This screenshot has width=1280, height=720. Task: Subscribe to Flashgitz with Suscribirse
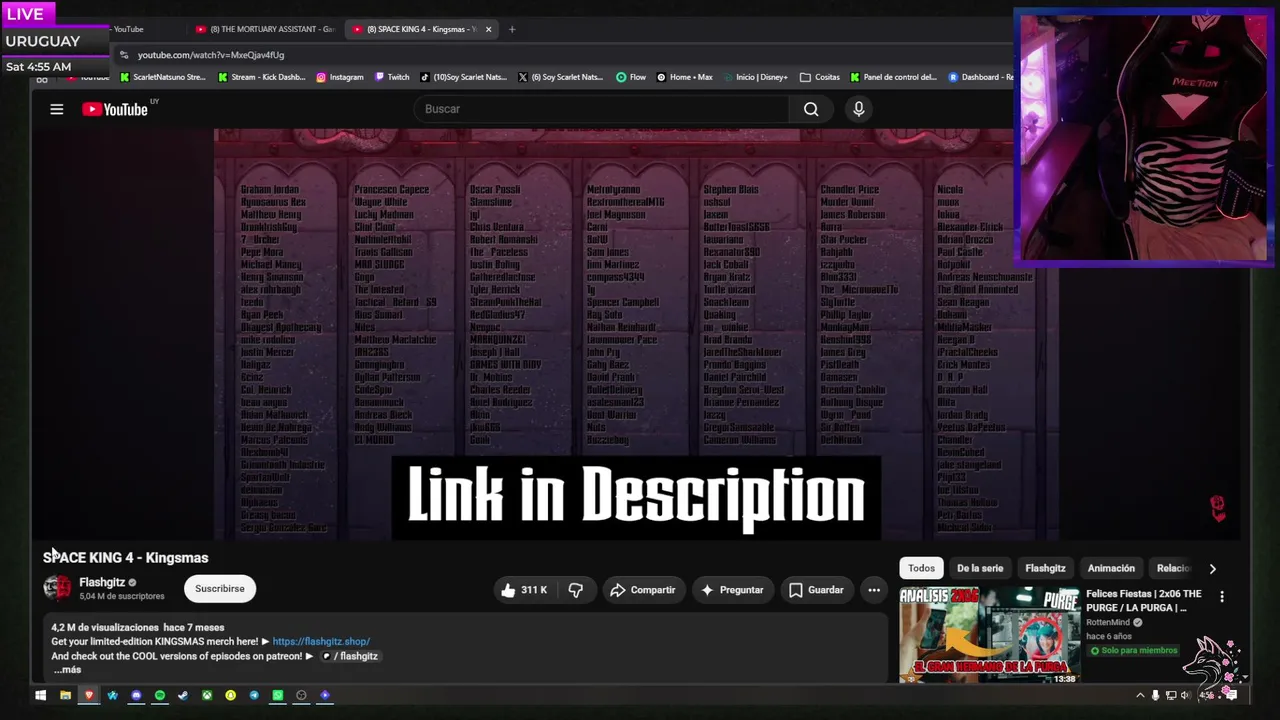click(x=220, y=589)
